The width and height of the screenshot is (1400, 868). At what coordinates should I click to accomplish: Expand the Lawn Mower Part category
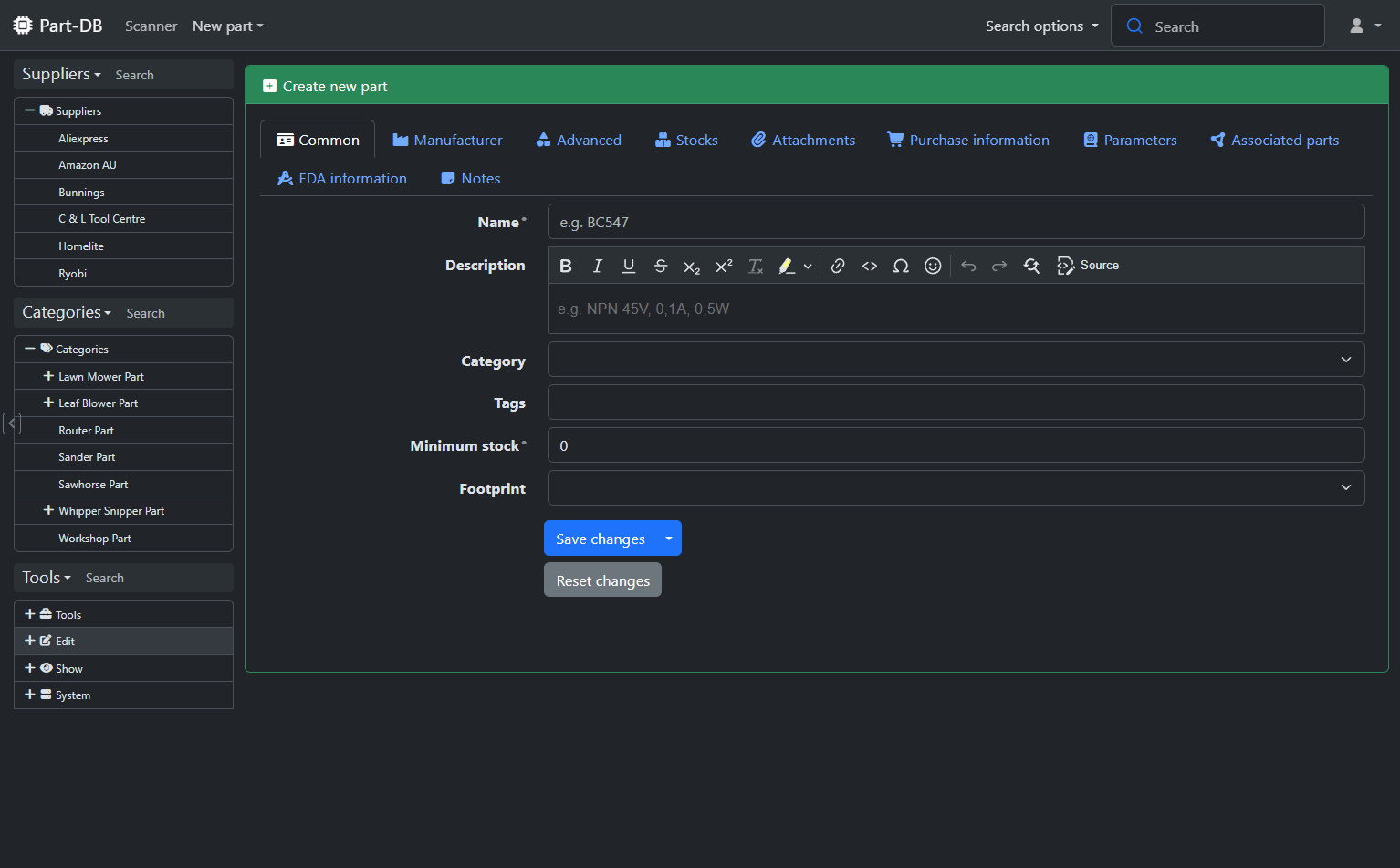48,376
